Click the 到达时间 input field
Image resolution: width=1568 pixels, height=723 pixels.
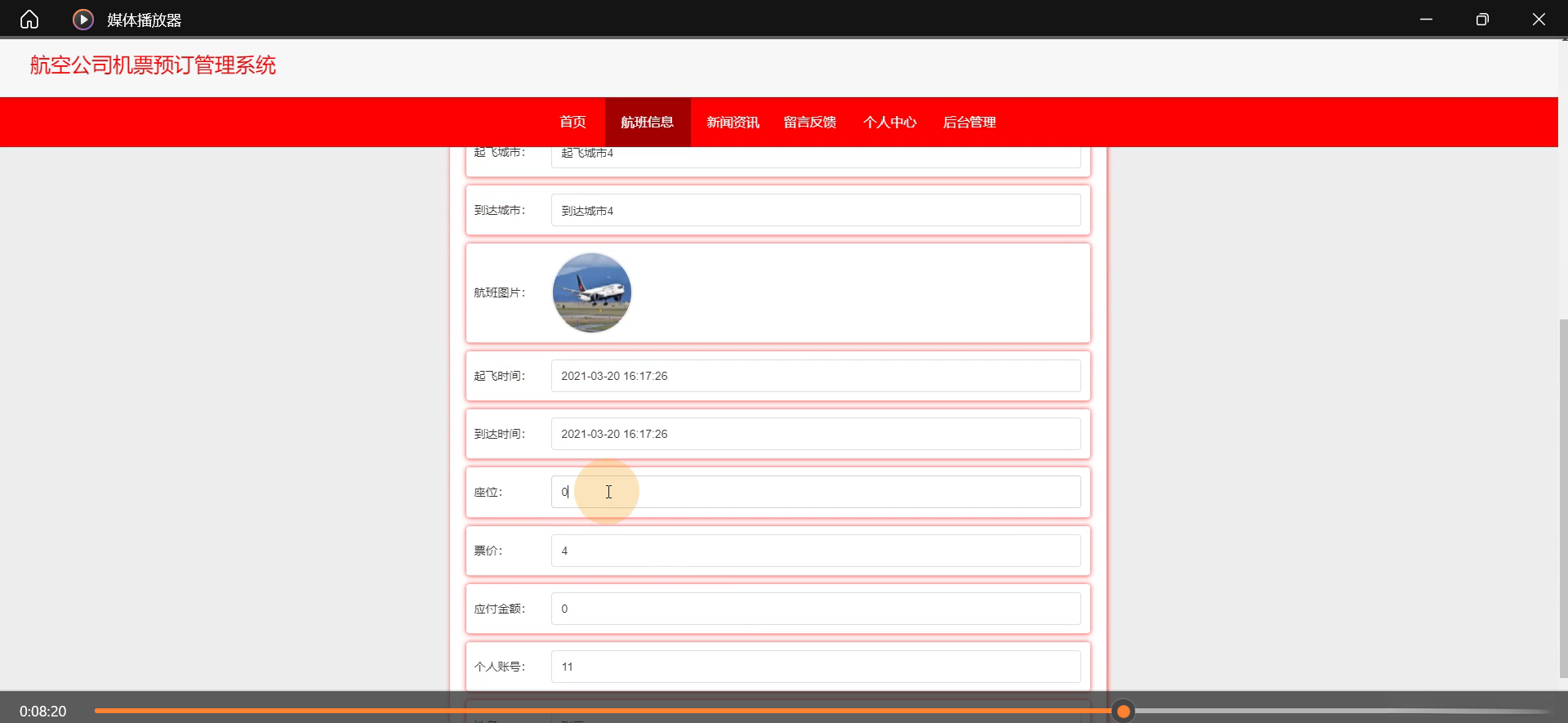point(816,434)
